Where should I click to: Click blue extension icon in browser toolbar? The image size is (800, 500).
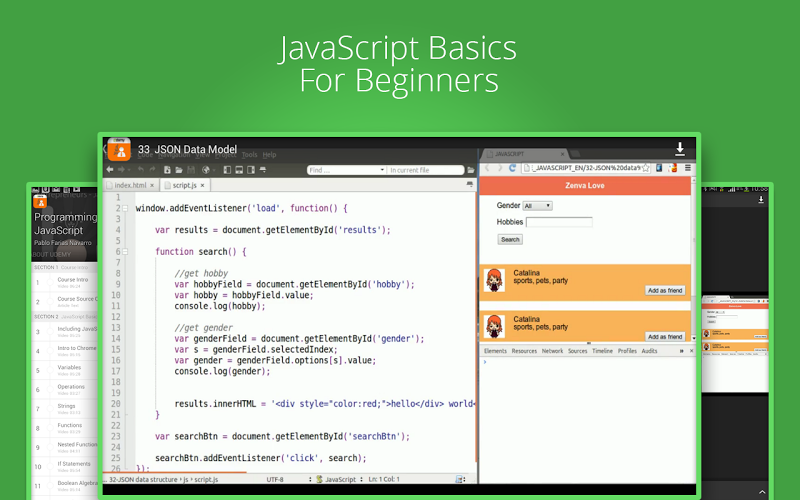click(x=659, y=168)
